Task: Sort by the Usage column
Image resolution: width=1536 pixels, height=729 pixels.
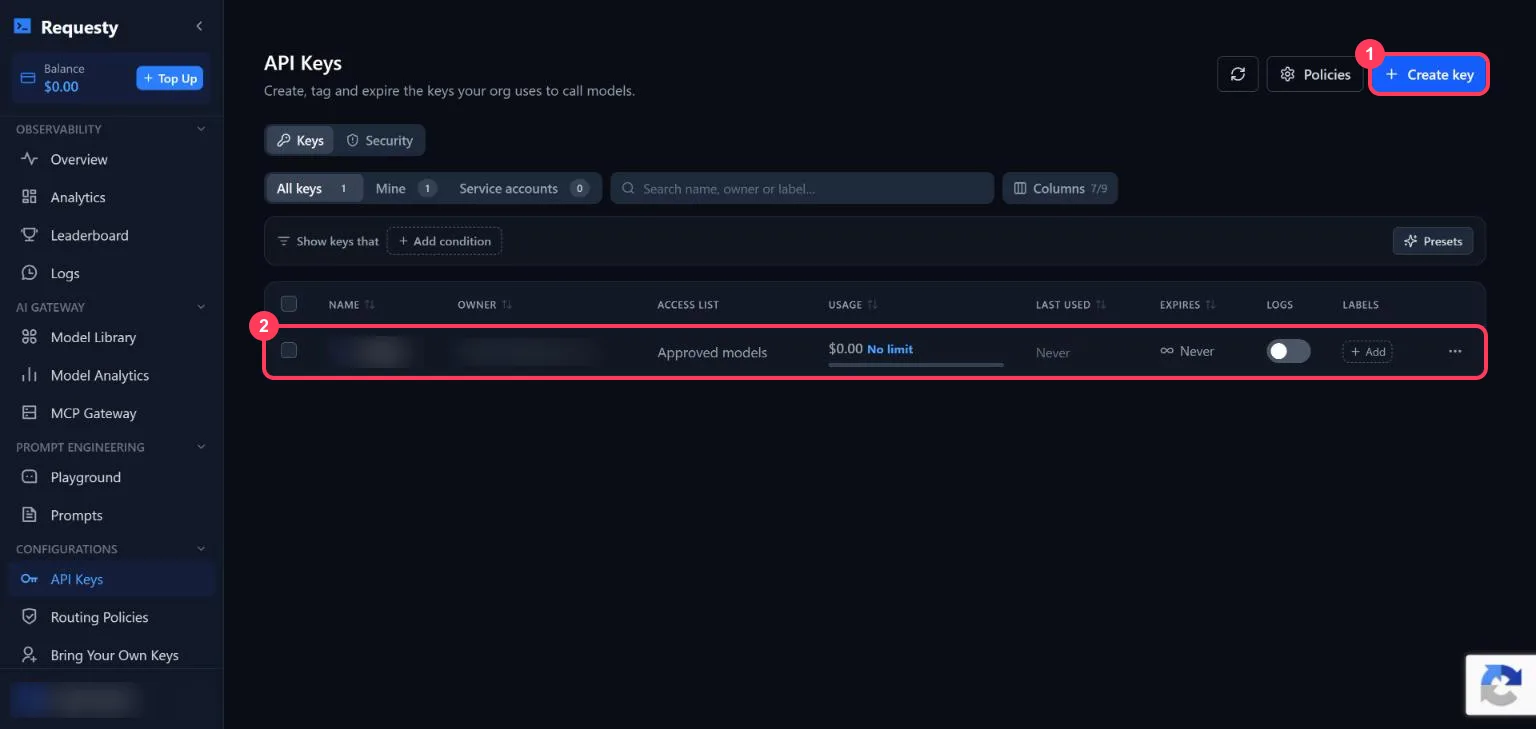Action: (853, 304)
